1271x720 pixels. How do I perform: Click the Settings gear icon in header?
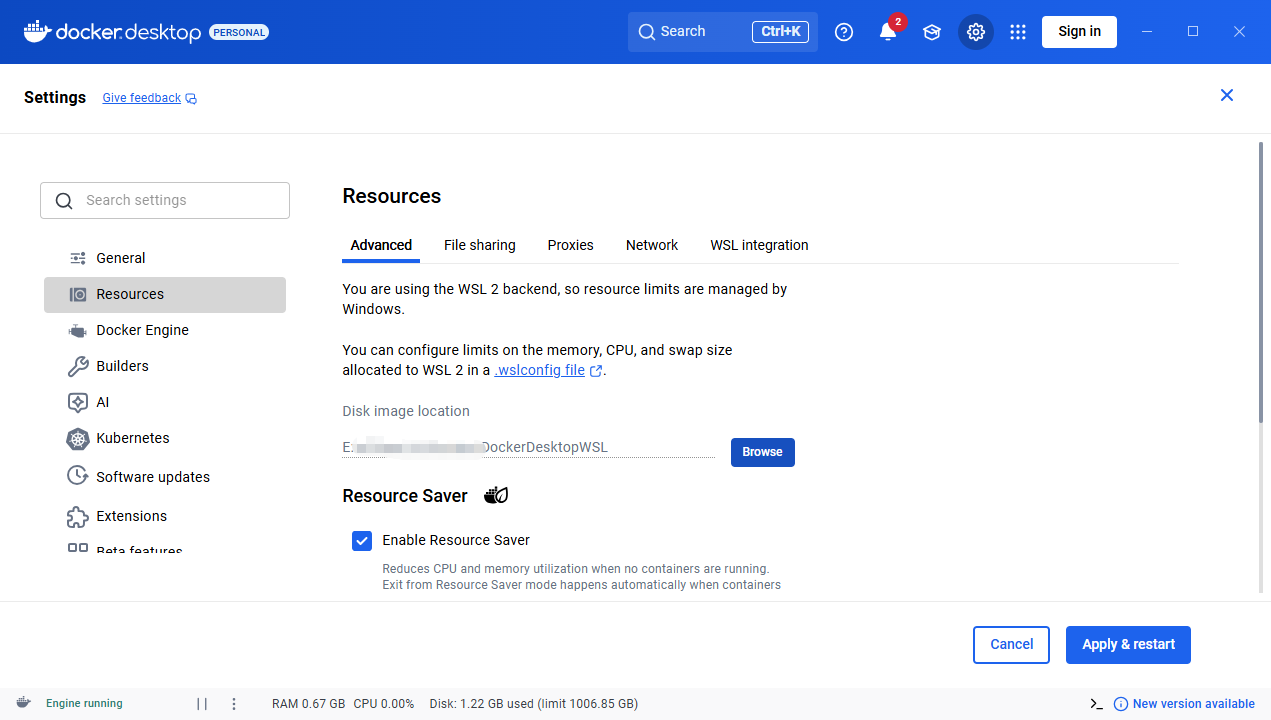coord(976,32)
